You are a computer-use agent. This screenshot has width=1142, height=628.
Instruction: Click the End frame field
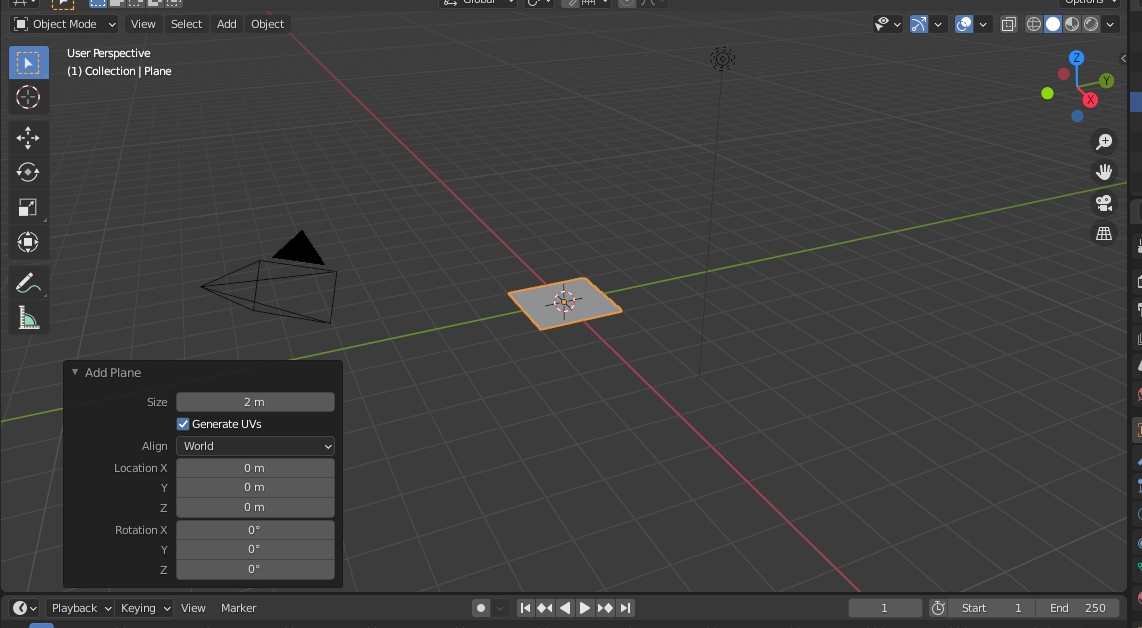[x=1078, y=608]
